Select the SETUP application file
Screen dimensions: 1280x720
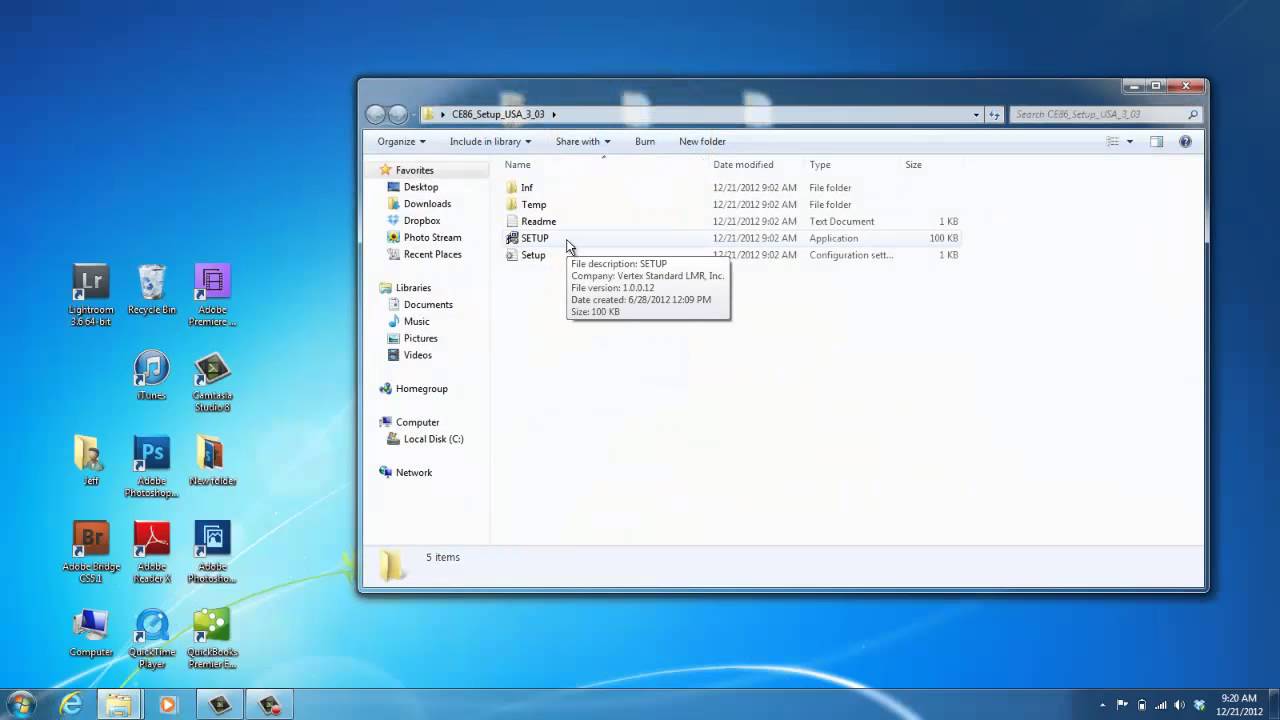(732, 239)
